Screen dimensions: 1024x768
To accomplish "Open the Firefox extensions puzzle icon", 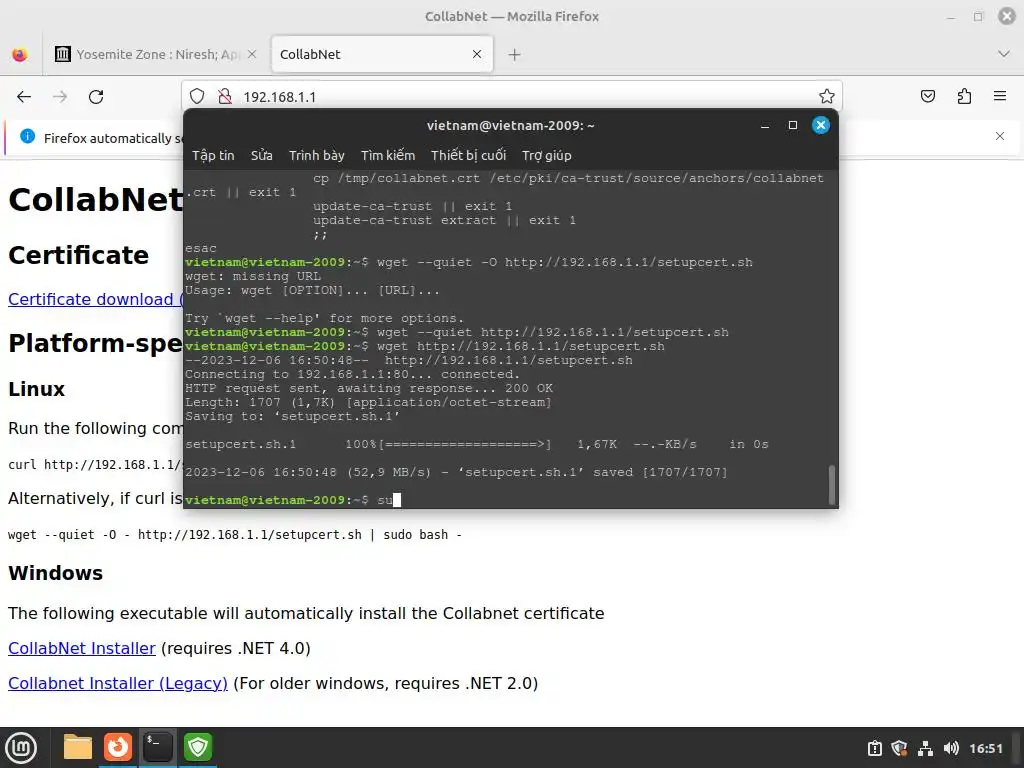I will pyautogui.click(x=964, y=97).
